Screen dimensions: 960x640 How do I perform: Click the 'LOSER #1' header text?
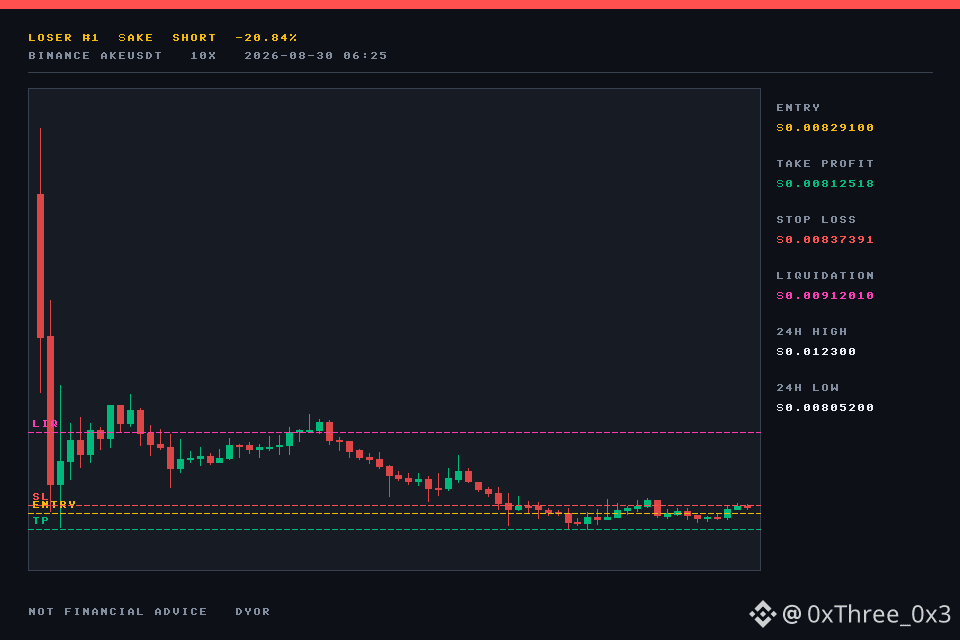click(x=64, y=38)
